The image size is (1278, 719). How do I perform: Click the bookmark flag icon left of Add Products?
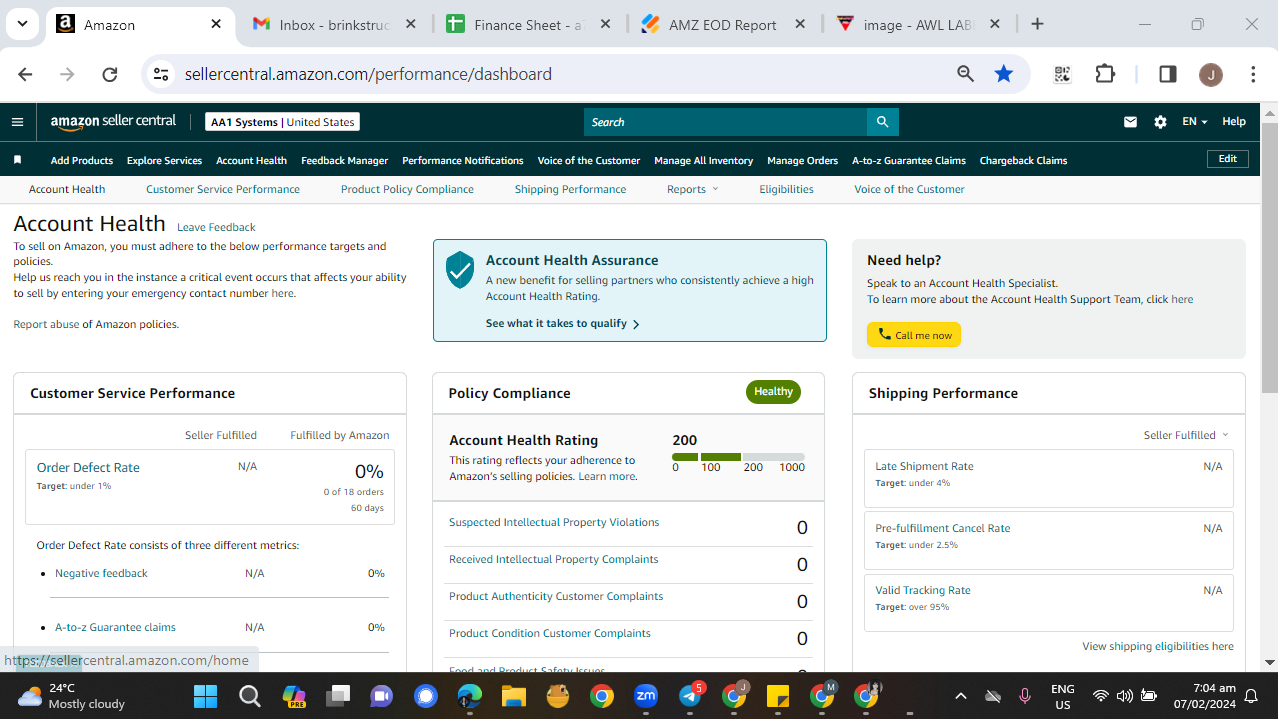click(x=17, y=160)
